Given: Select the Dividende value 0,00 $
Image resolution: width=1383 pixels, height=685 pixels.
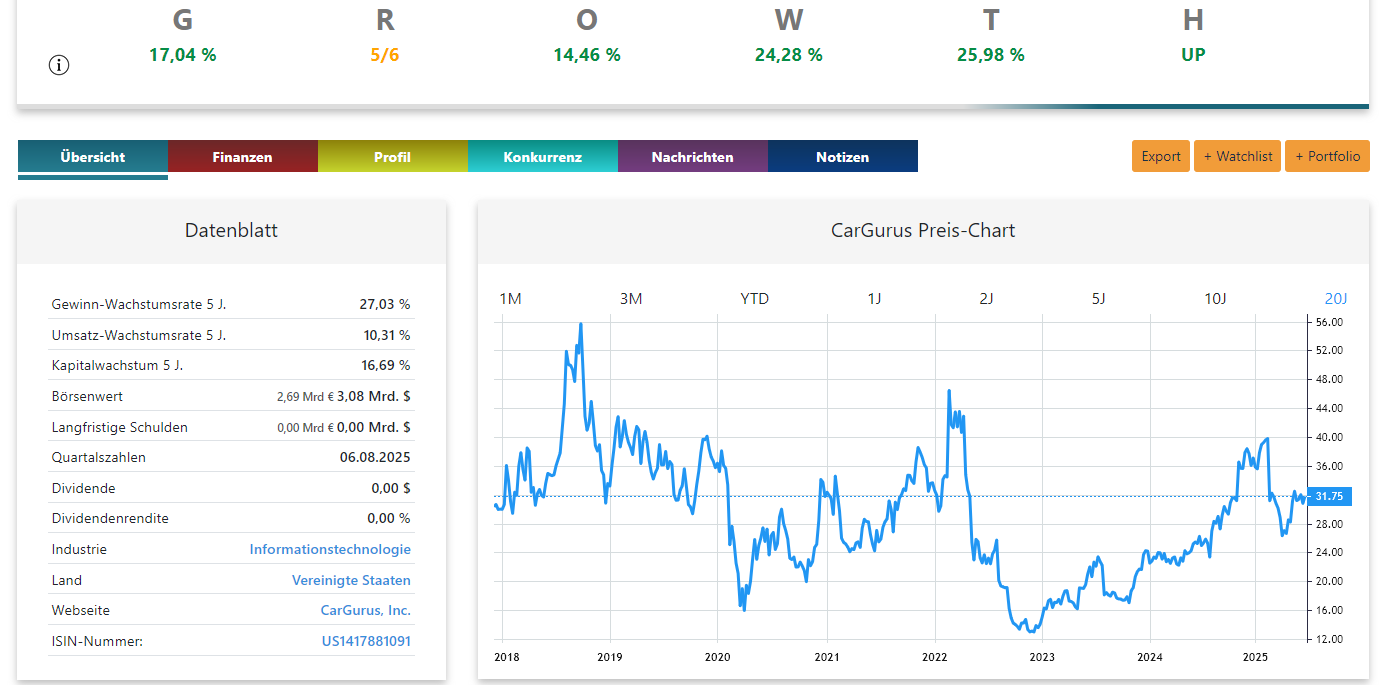Looking at the screenshot, I should coord(390,488).
